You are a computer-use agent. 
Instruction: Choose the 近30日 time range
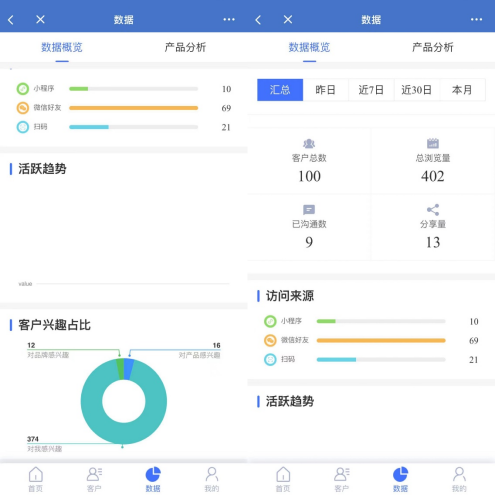point(417,90)
